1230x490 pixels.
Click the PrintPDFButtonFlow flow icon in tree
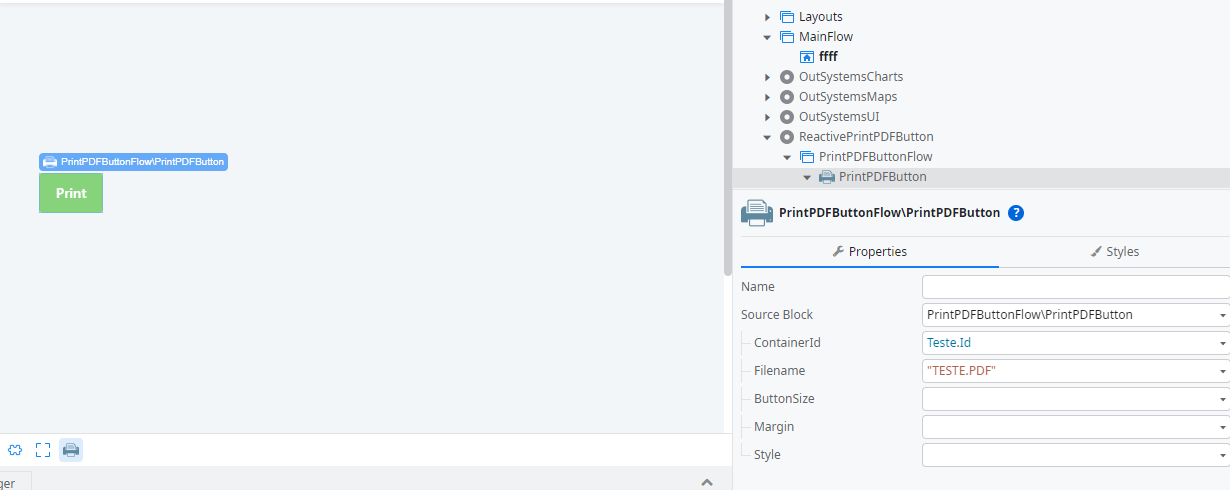click(806, 157)
